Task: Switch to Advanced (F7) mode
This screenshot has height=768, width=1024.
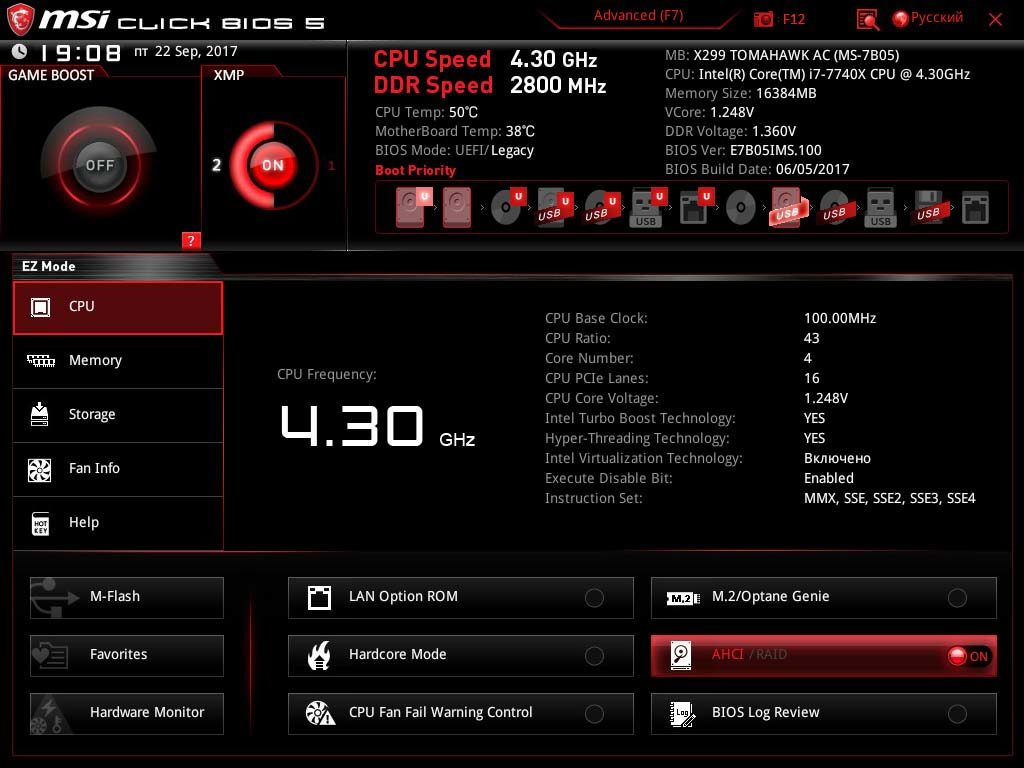Action: click(638, 16)
